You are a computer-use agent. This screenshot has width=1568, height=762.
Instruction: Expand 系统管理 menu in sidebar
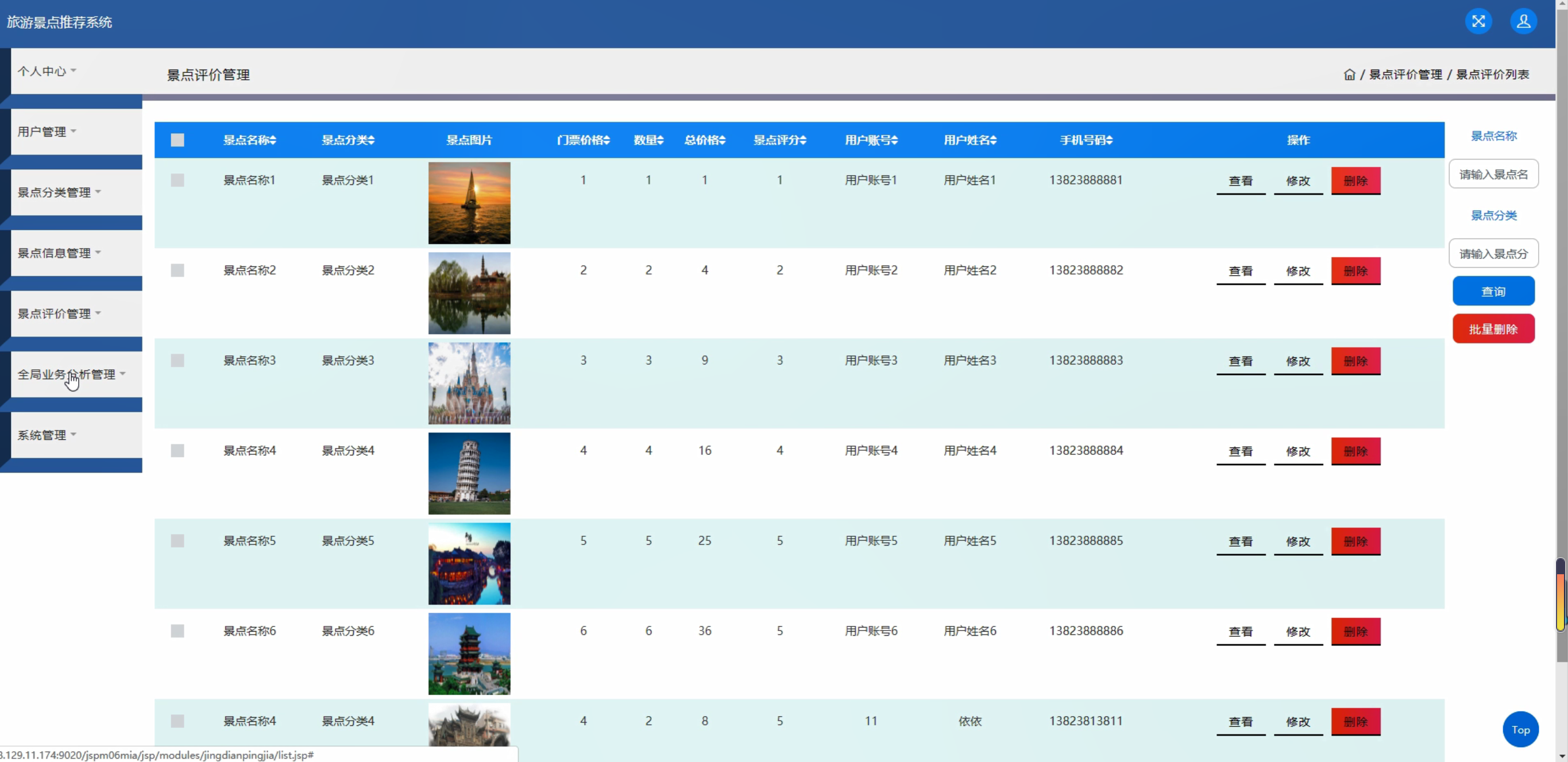[47, 435]
